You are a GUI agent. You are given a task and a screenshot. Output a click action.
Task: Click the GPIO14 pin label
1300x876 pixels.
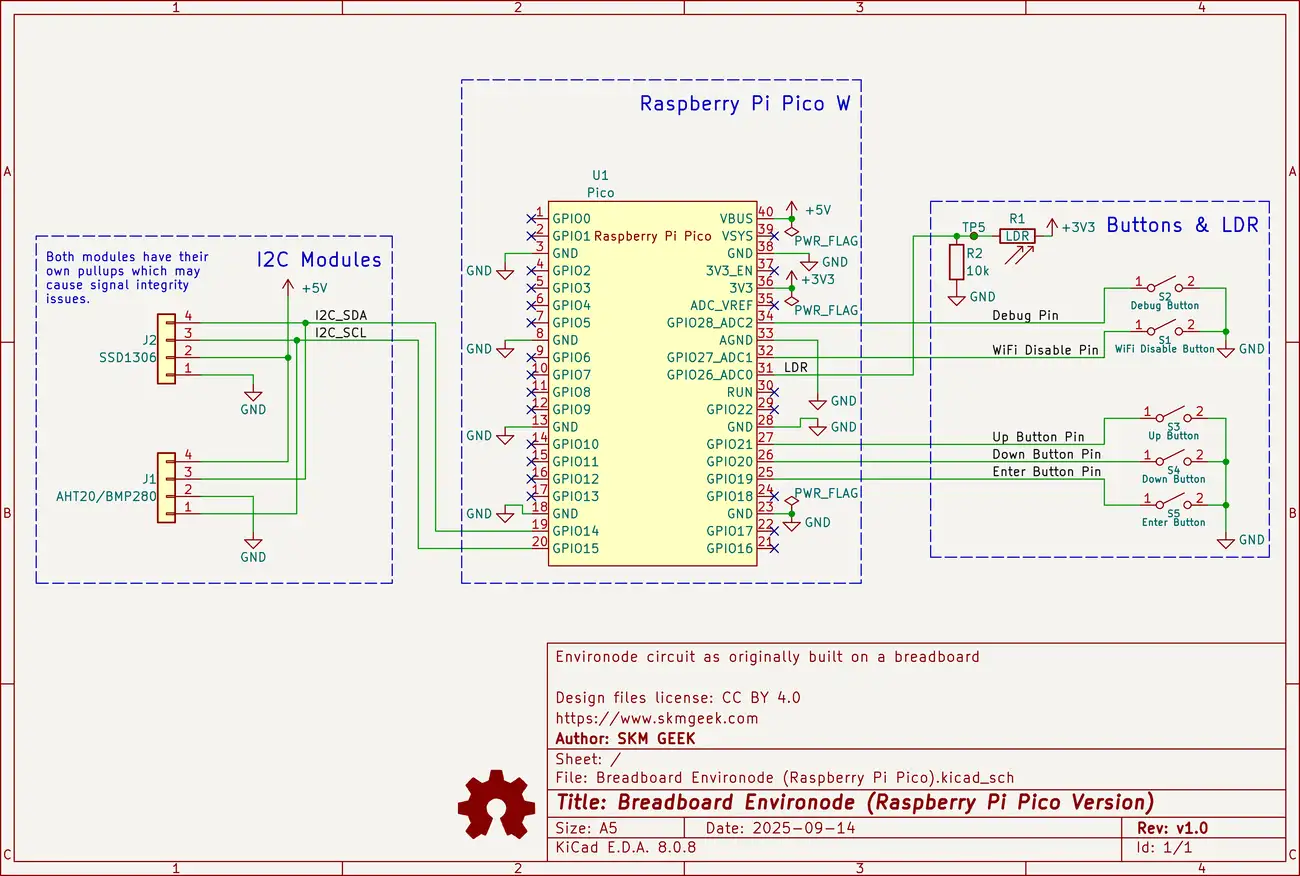(576, 531)
